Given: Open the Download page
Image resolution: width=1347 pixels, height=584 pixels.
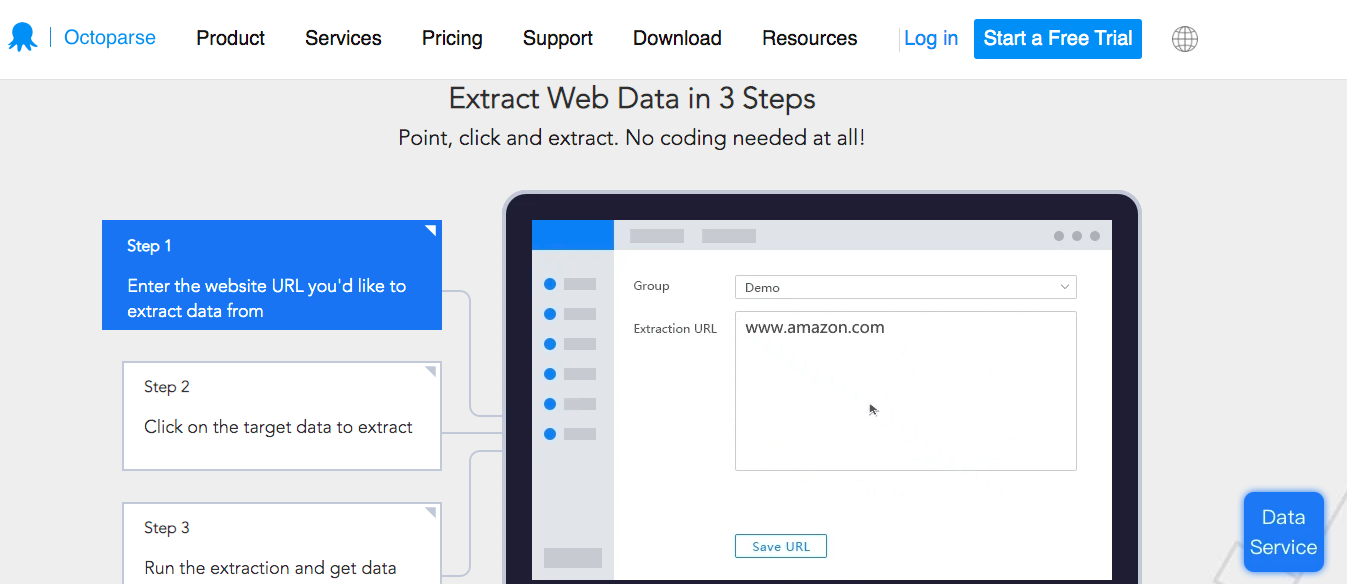Looking at the screenshot, I should [677, 38].
